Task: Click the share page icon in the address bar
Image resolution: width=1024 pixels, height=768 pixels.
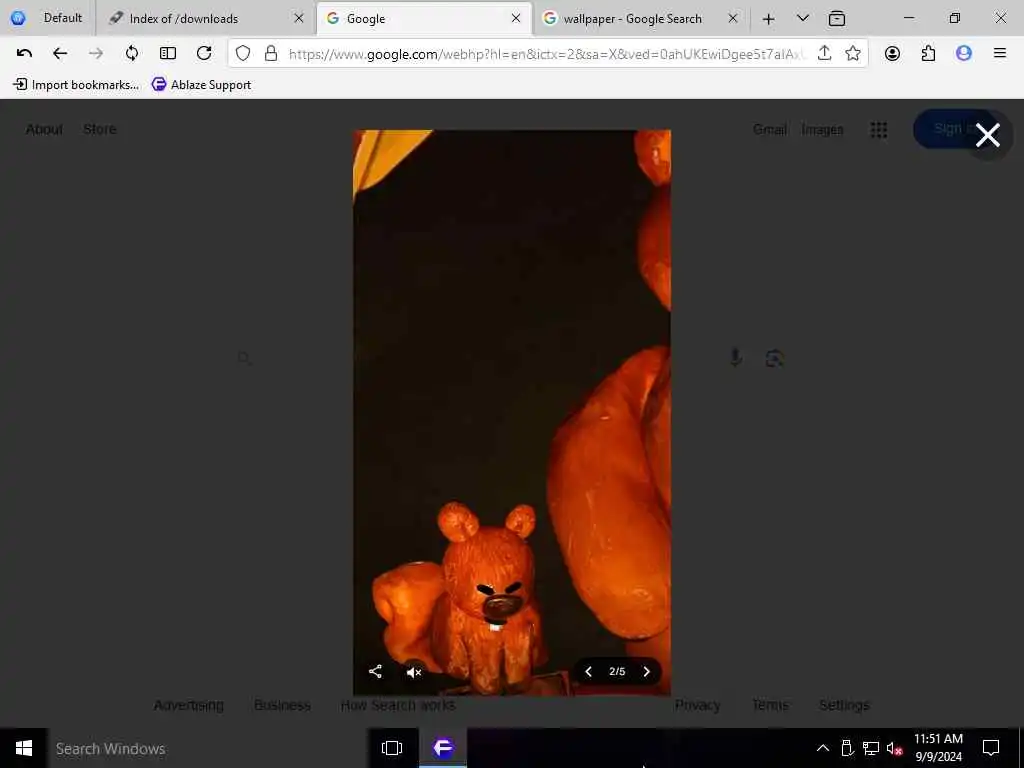Action: click(x=824, y=54)
